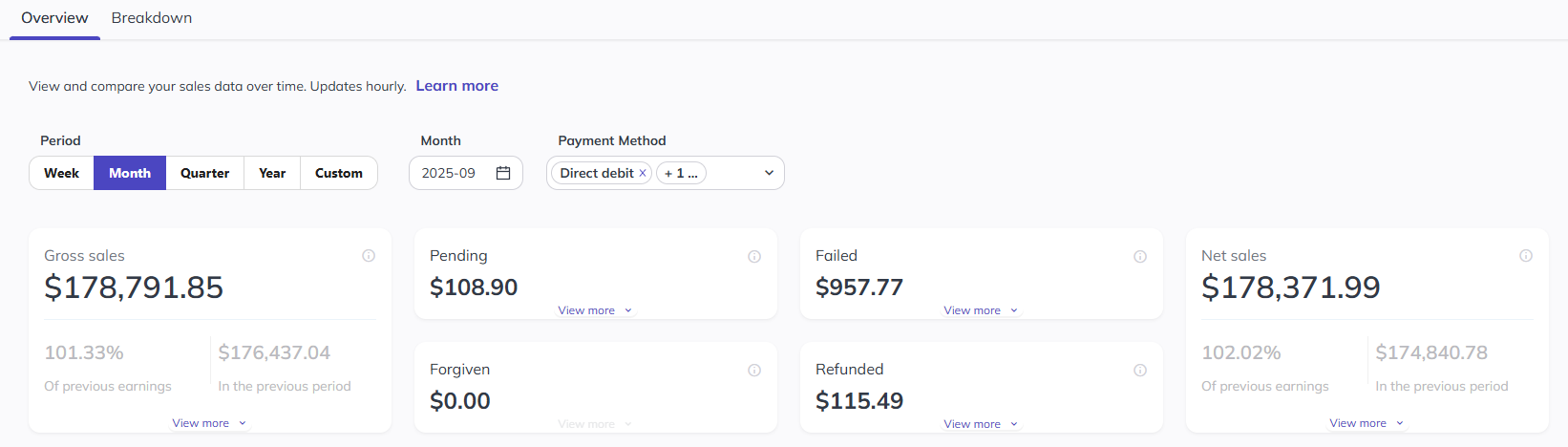Click the $178,371.99 net sales amount

1291,287
